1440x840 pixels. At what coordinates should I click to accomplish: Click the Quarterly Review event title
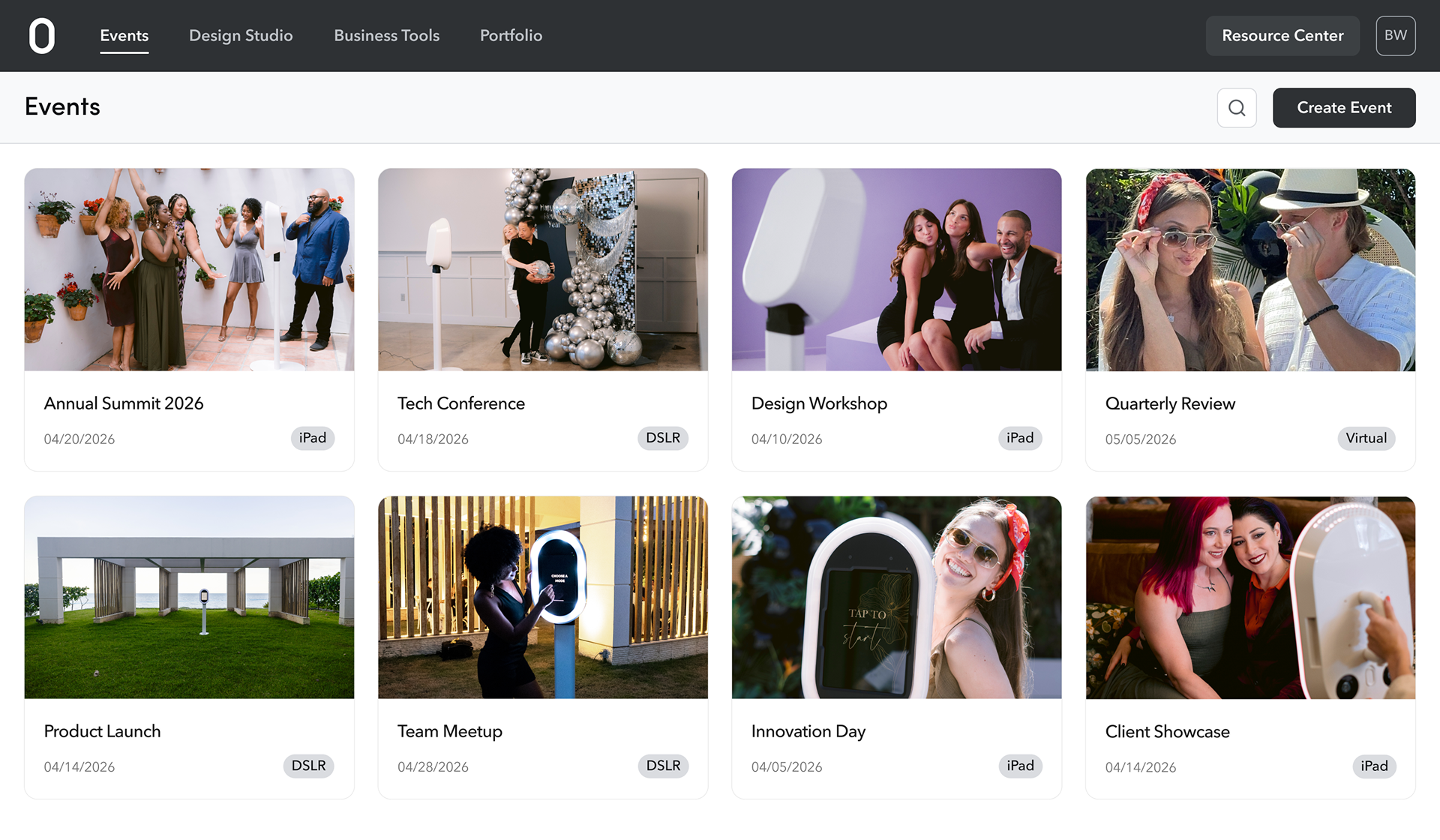coord(1170,403)
